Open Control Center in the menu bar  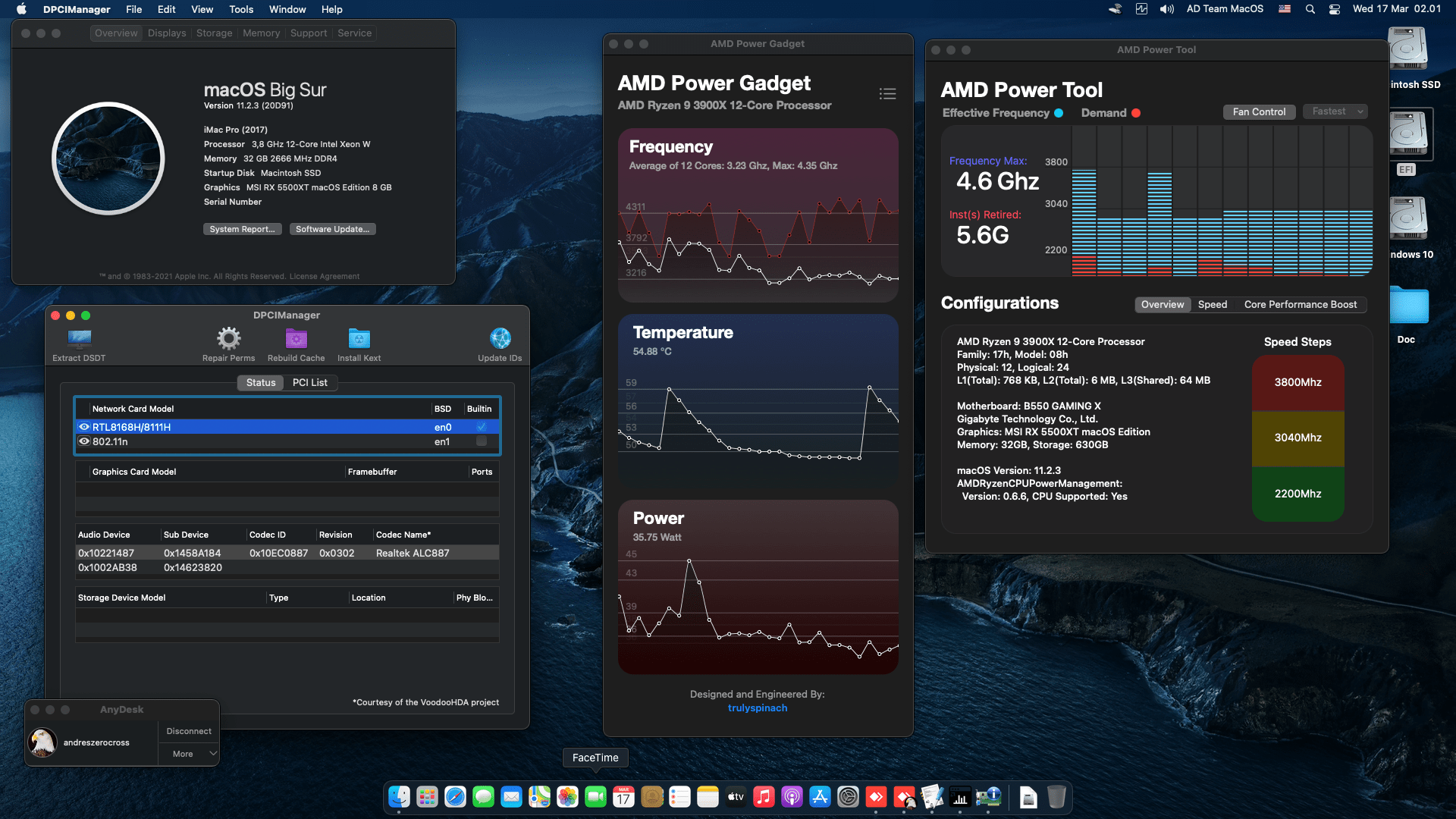coord(1335,9)
